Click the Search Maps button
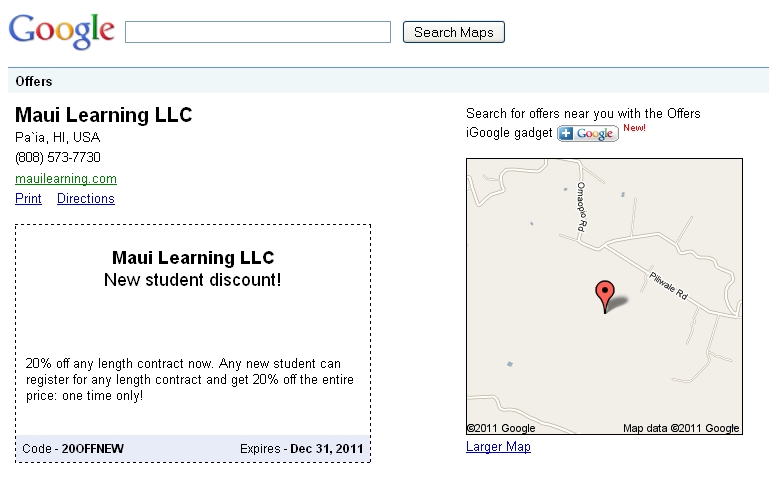 [x=454, y=32]
